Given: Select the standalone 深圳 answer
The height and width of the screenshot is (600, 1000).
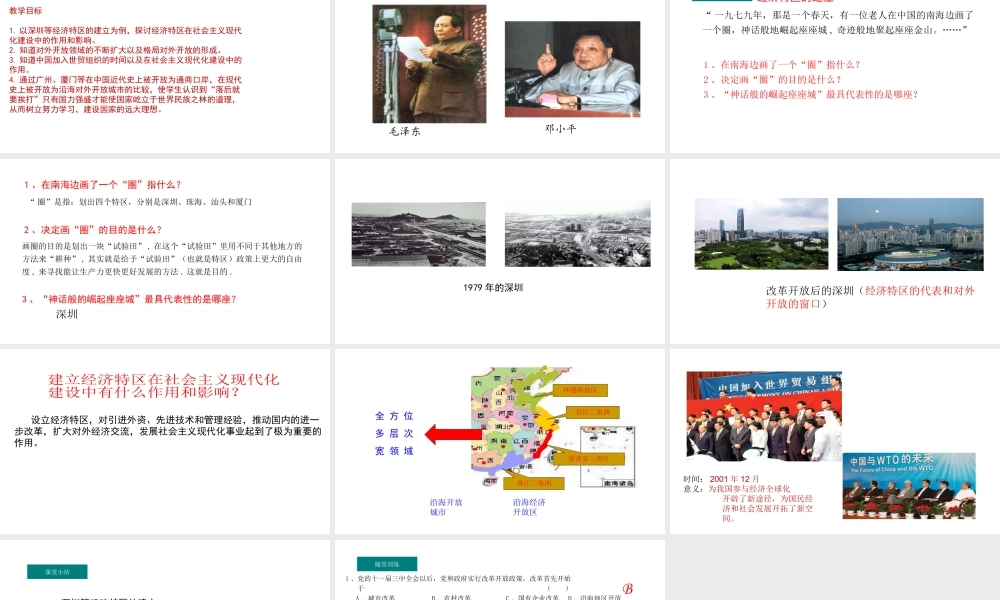Looking at the screenshot, I should click(67, 314).
